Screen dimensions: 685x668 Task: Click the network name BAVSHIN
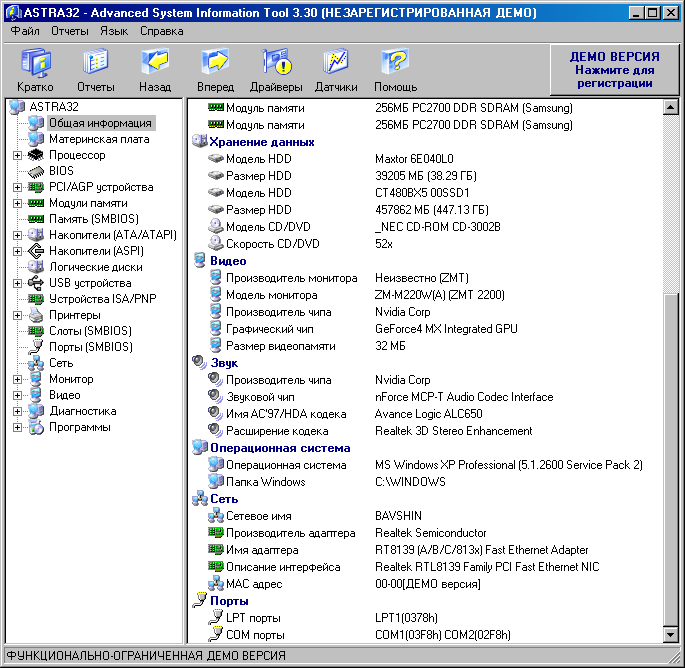398,516
